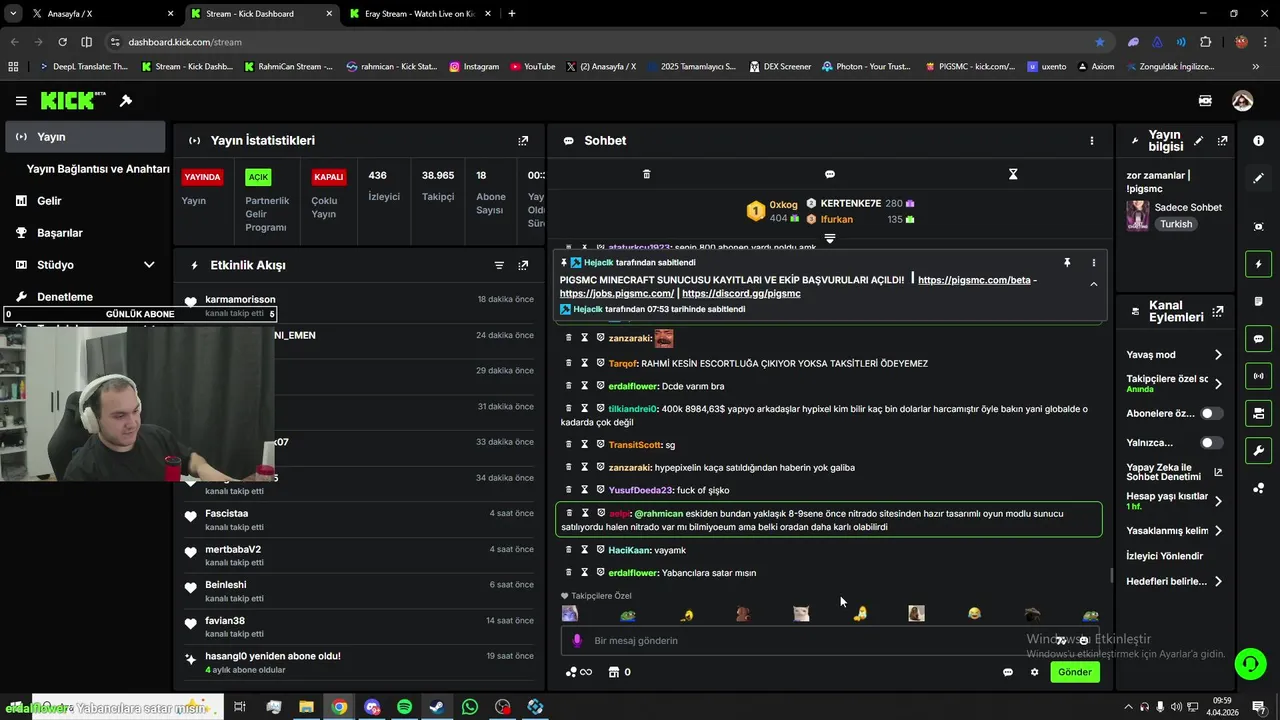Screen dimensions: 1280x720
Task: Open Yapay Zeka ile Sohbet Denetimi
Action: 1174,472
